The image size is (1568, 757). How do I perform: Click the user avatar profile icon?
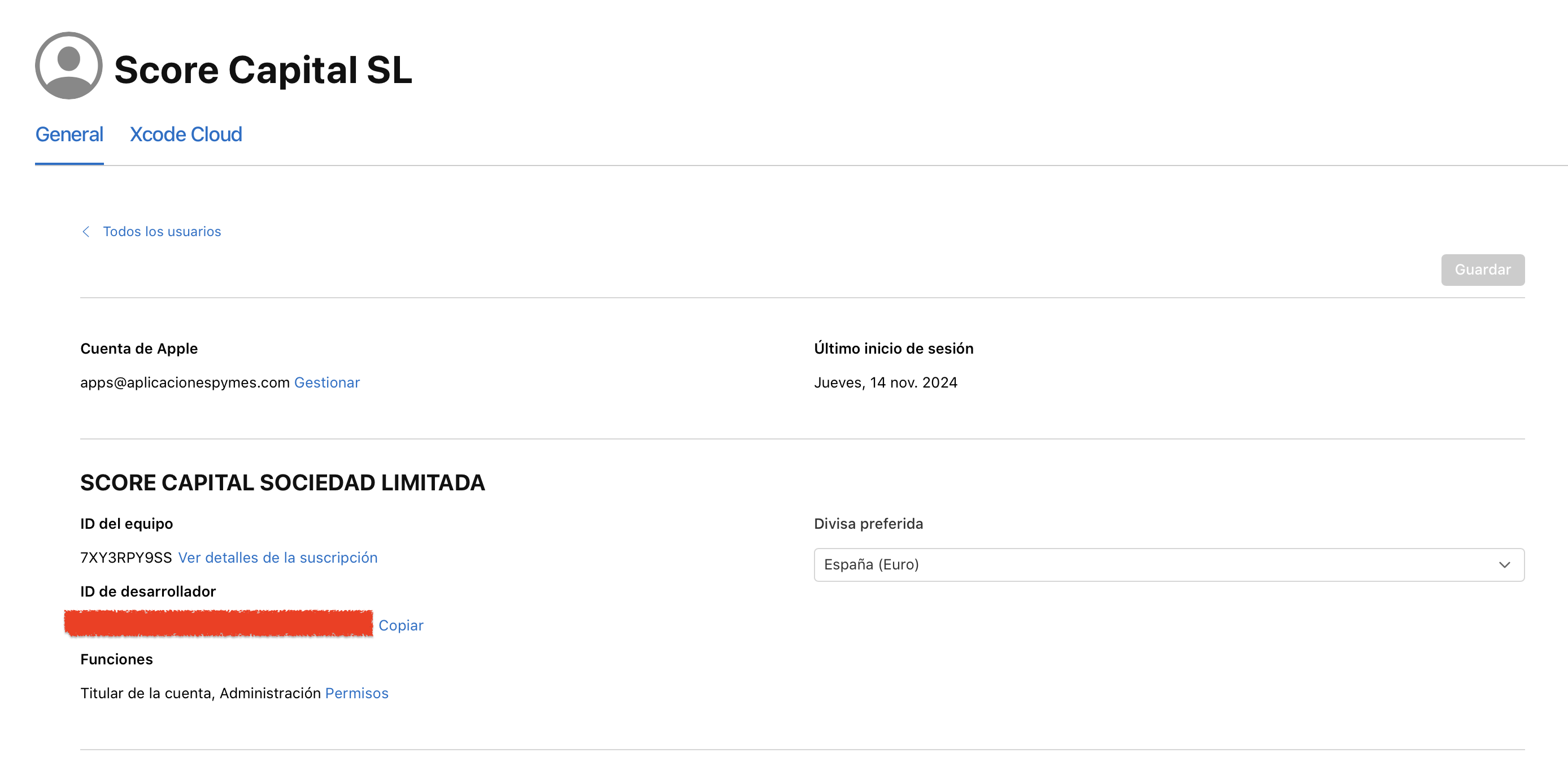(x=69, y=66)
